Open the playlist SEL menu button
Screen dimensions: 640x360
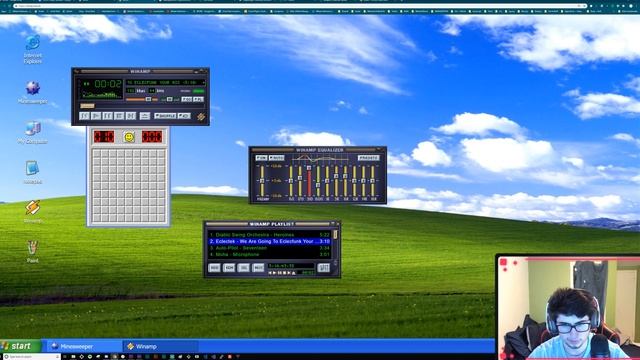[244, 268]
